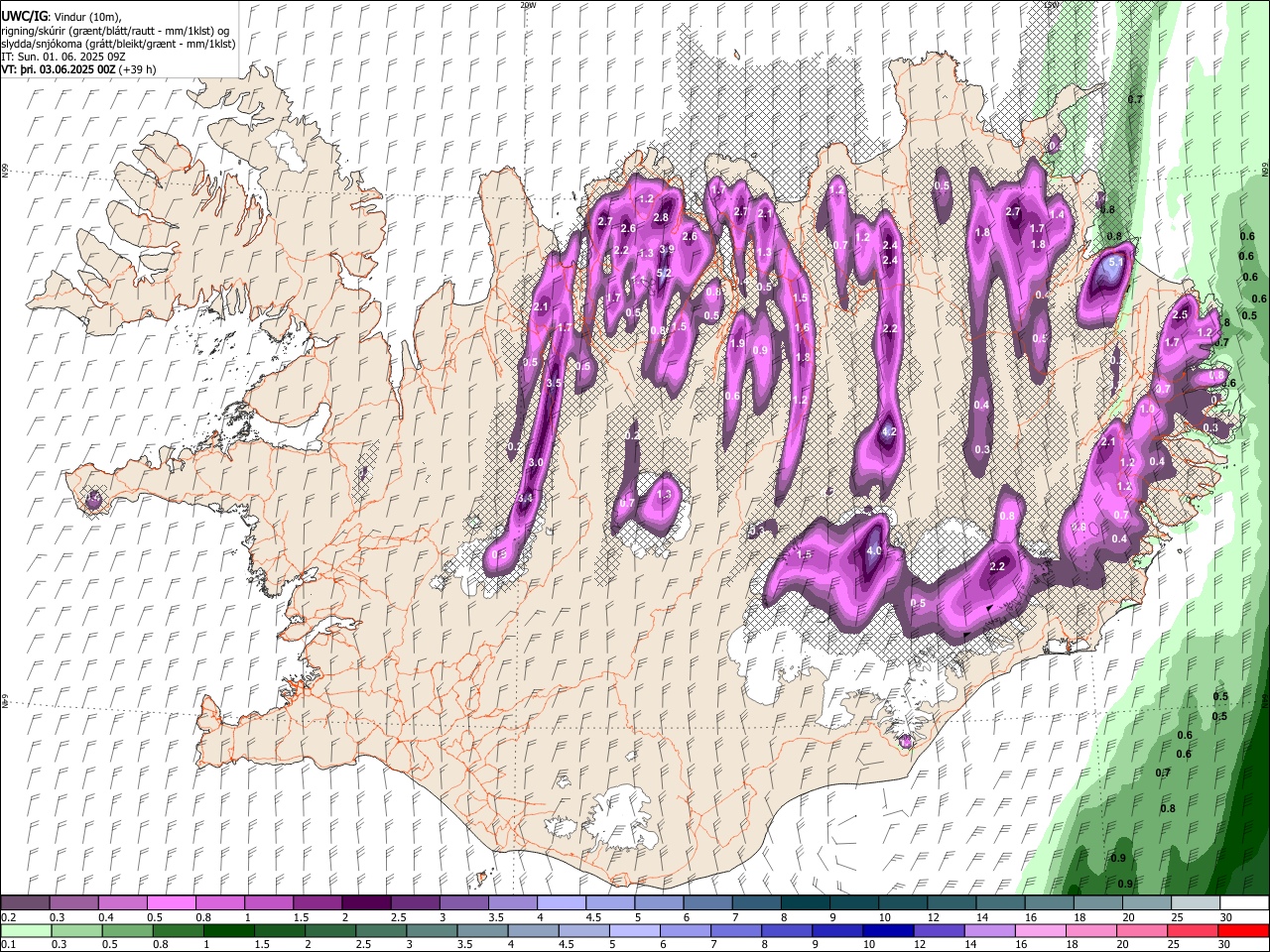The width and height of the screenshot is (1270, 952).
Task: Click the 5.2 precipitation value on map
Action: coord(665,273)
